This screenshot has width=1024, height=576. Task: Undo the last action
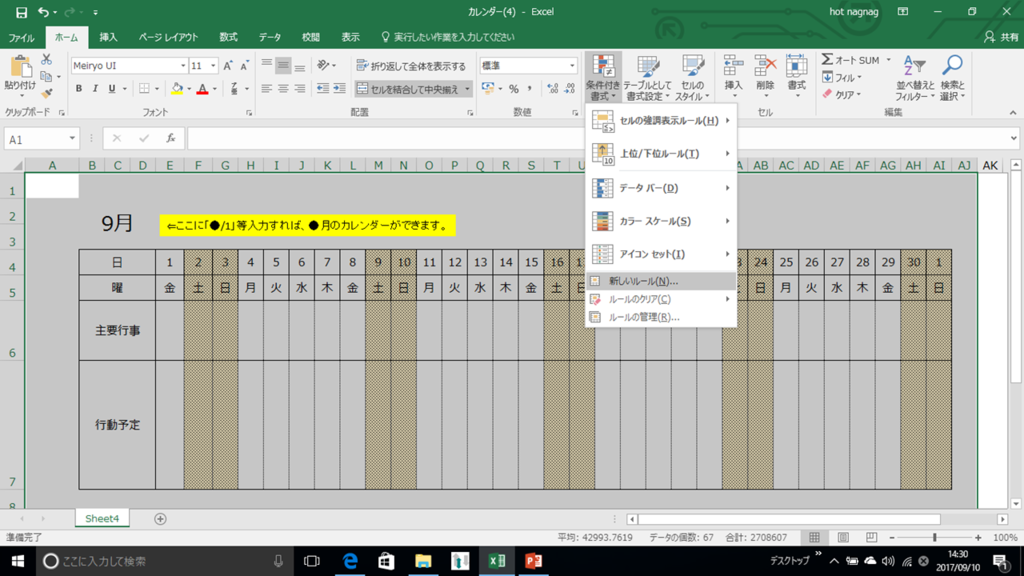tap(43, 12)
